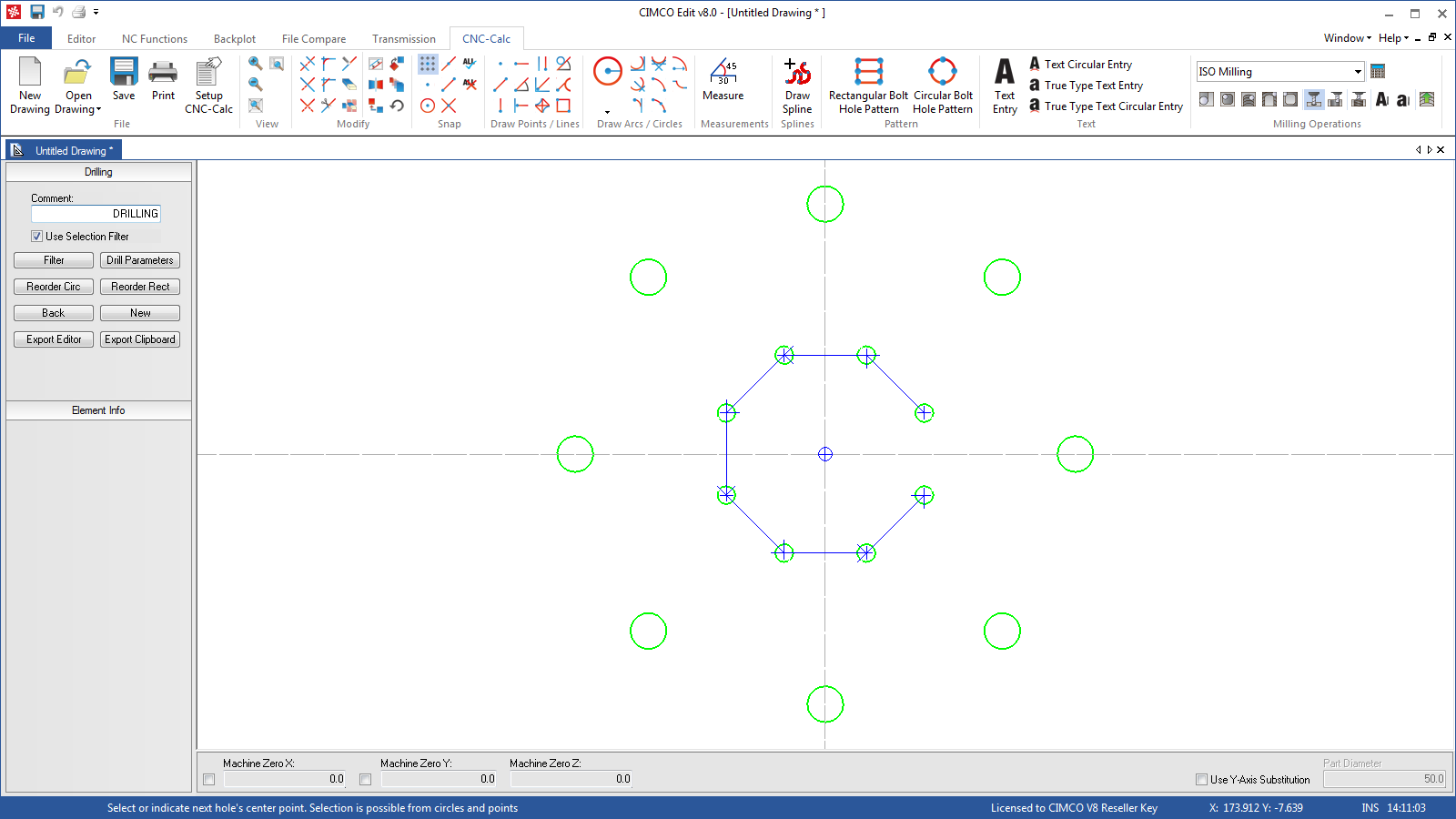Select the Text Entry tool
The image size is (1456, 819).
[x=1005, y=73]
